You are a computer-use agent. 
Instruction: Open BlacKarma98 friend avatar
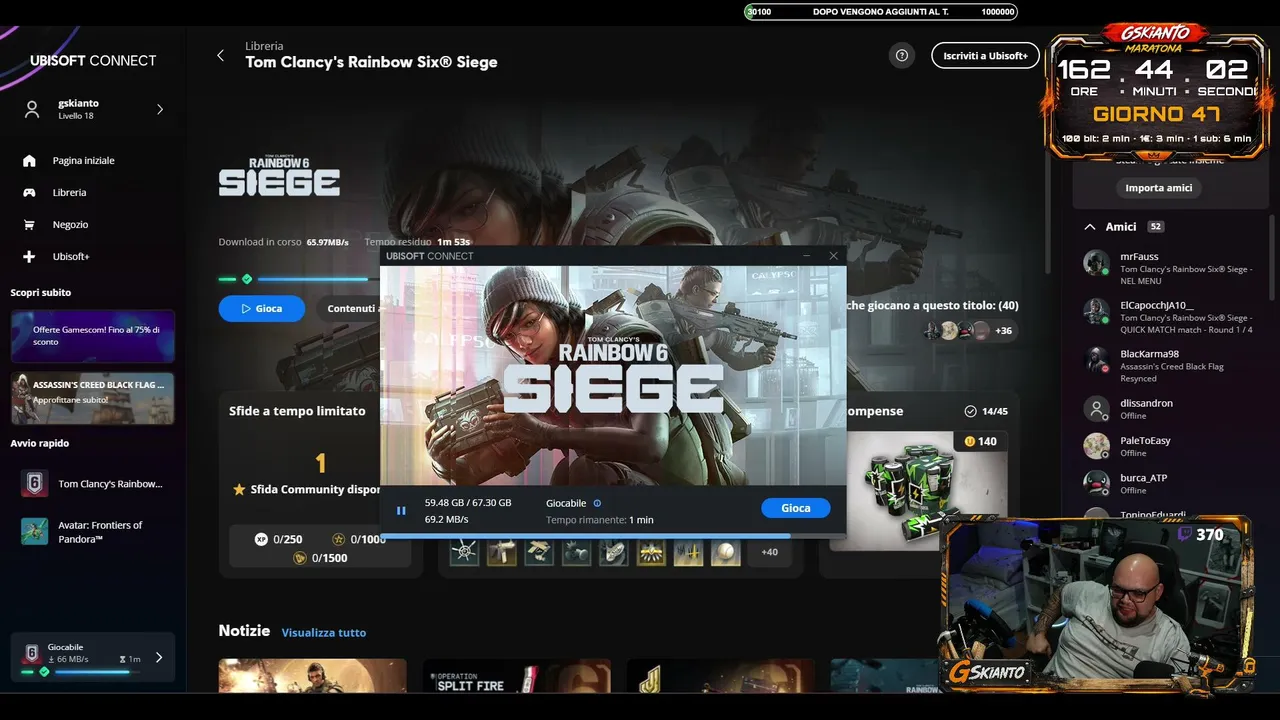[x=1096, y=359]
